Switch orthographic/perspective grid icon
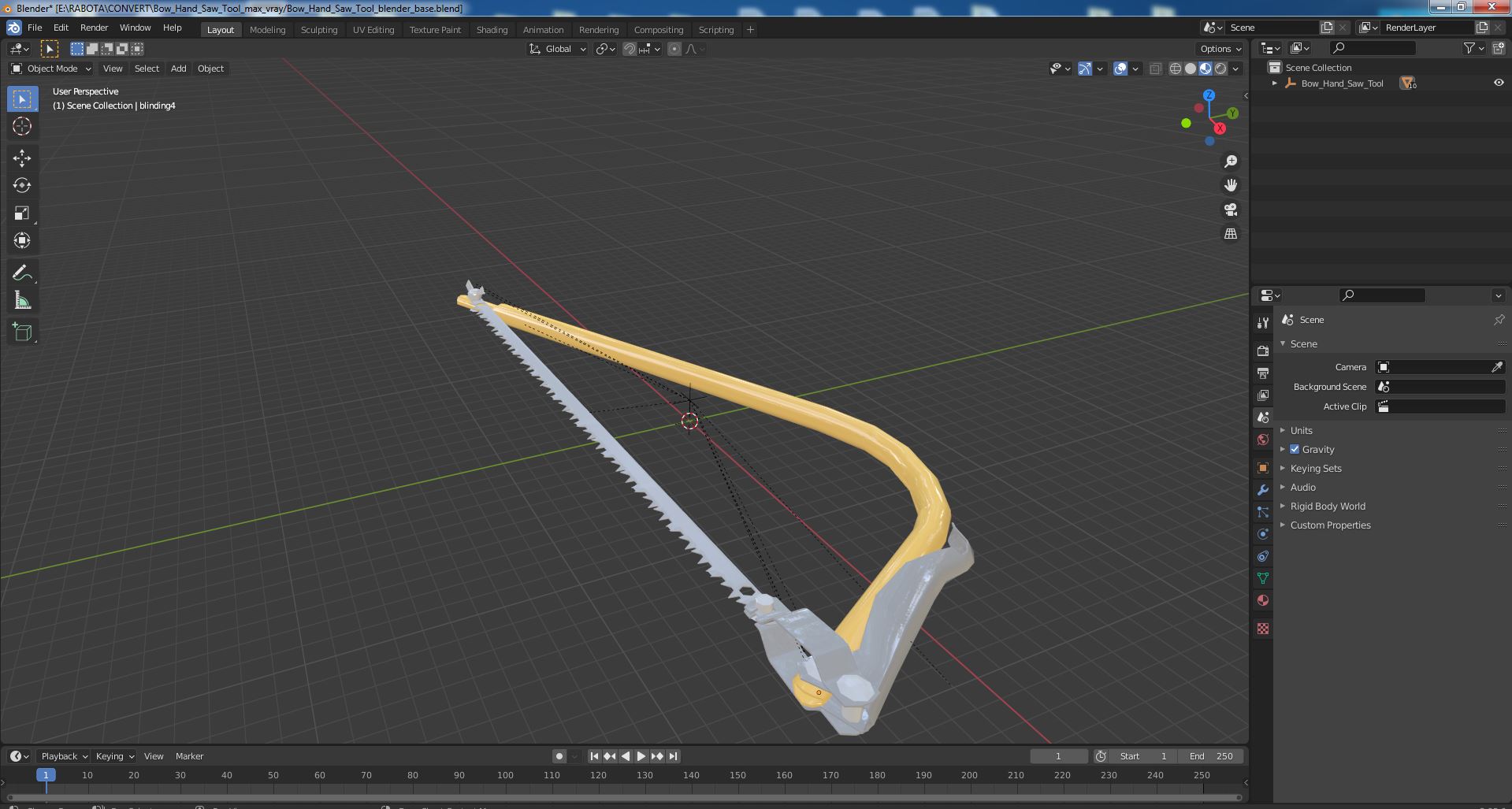This screenshot has width=1512, height=809. pos(1230,234)
